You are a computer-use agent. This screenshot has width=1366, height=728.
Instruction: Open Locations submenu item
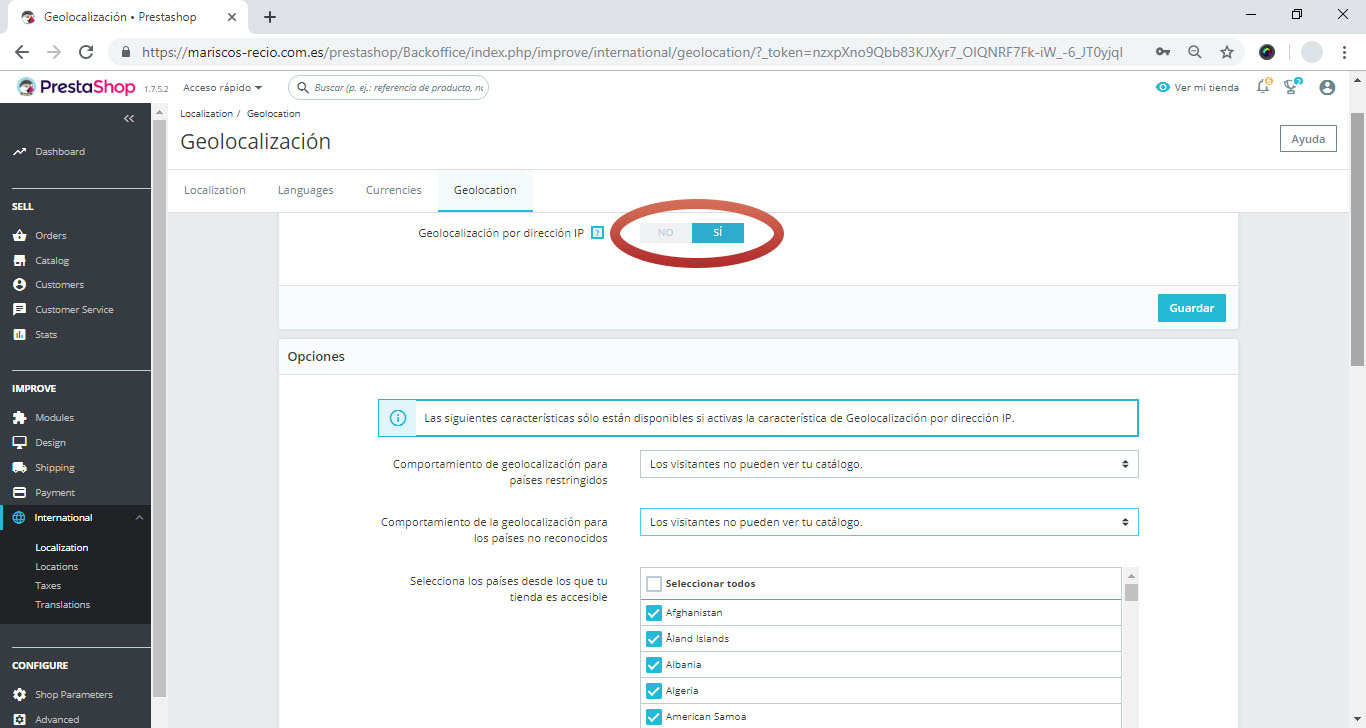click(x=57, y=567)
